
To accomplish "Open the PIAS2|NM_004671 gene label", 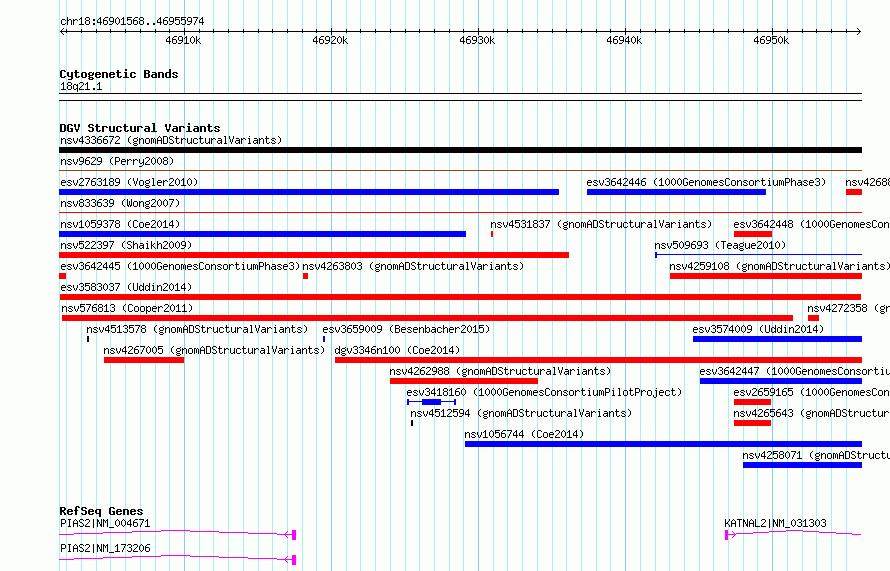I will (105, 523).
